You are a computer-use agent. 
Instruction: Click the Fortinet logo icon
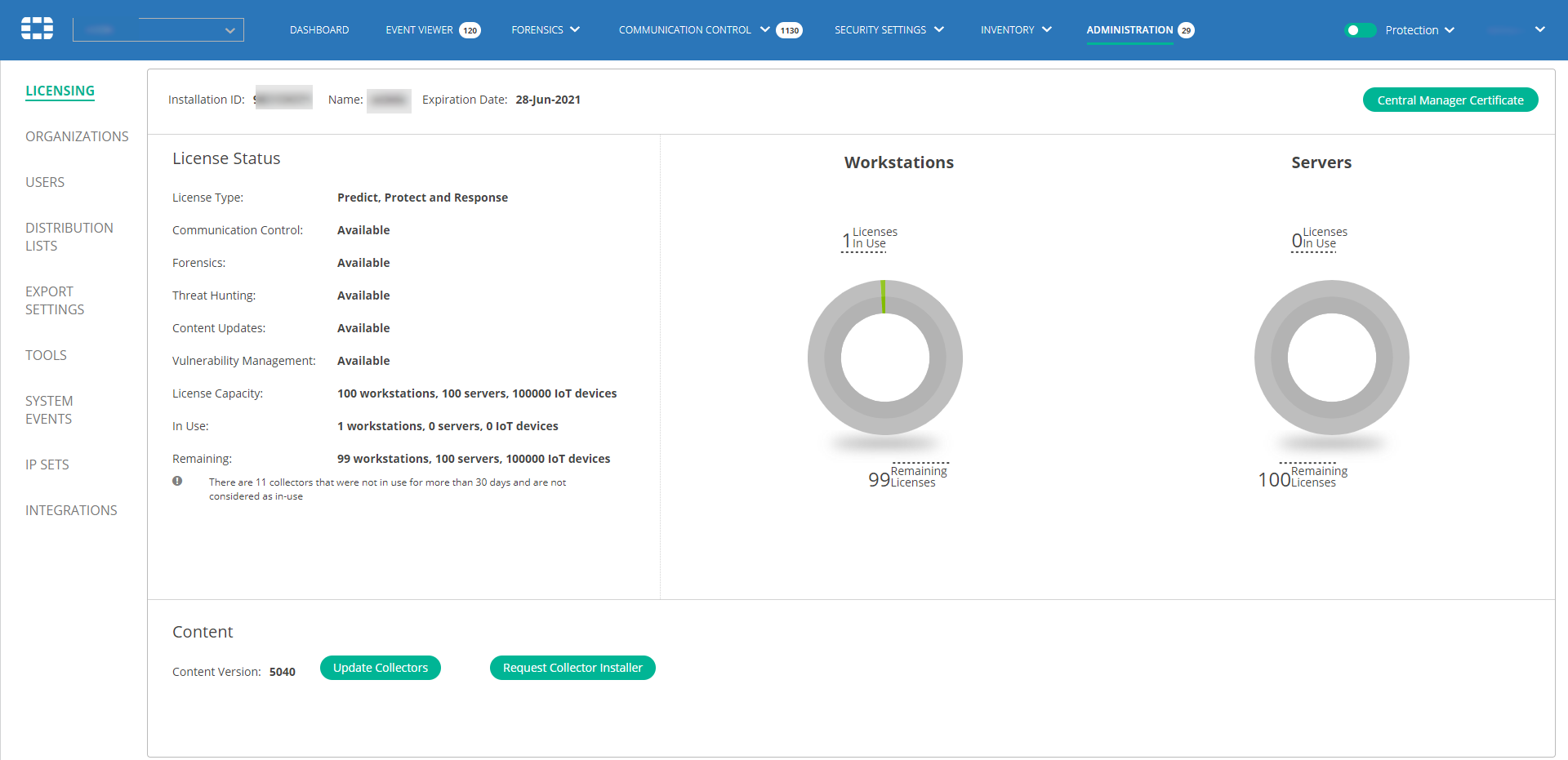[37, 29]
